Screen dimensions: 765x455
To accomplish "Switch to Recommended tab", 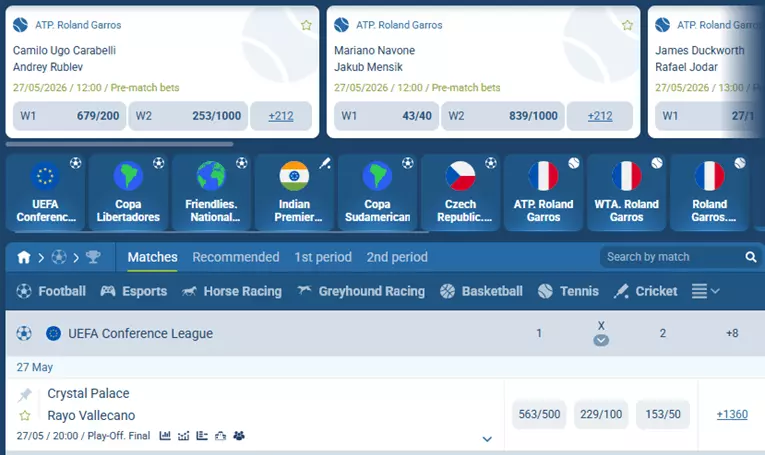I will [236, 257].
